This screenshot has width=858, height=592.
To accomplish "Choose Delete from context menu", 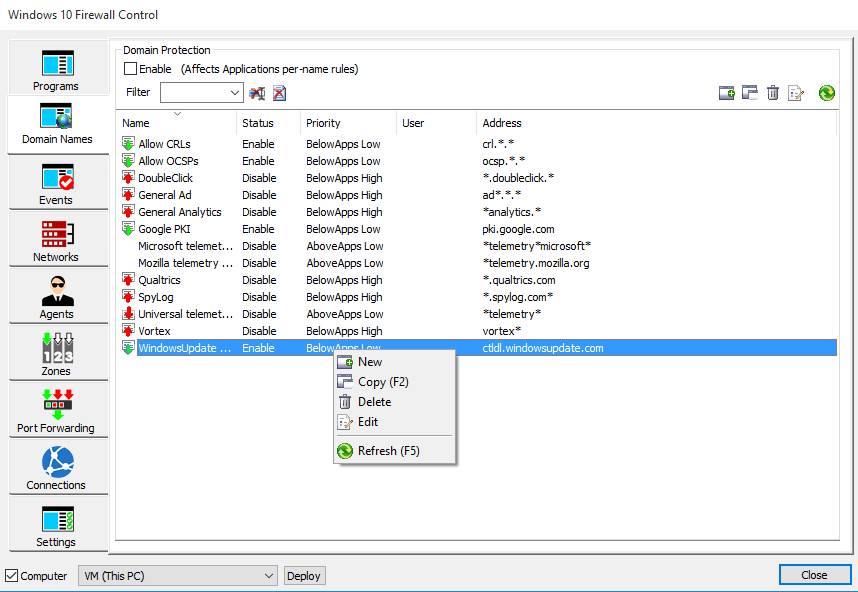I will [x=394, y=402].
